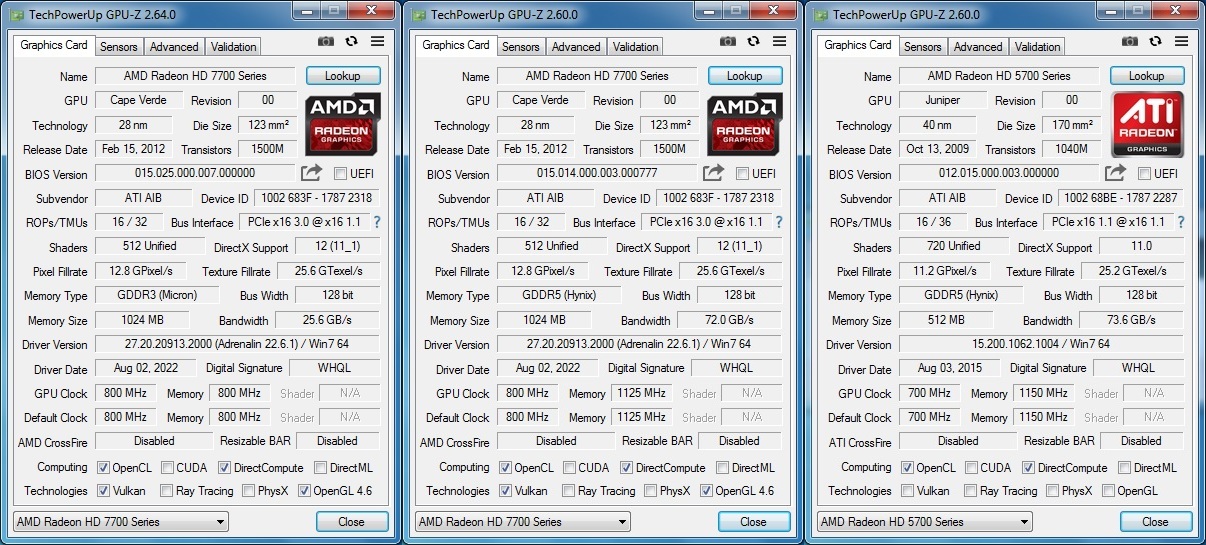Click refresh icon in HD 5700 window
Image resolution: width=1206 pixels, height=545 pixels.
[1155, 41]
